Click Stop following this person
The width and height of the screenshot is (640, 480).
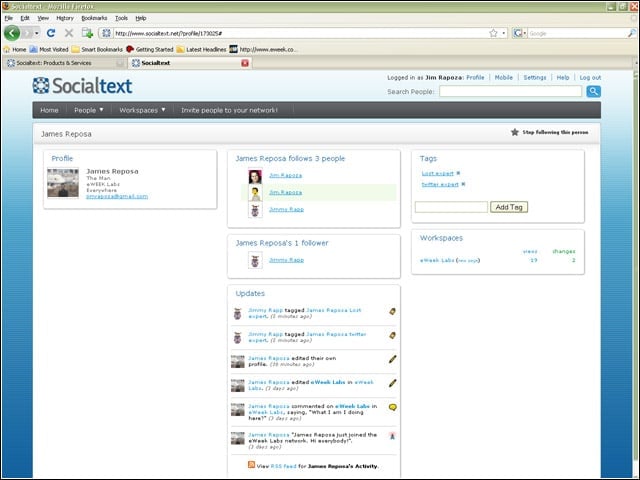(556, 132)
